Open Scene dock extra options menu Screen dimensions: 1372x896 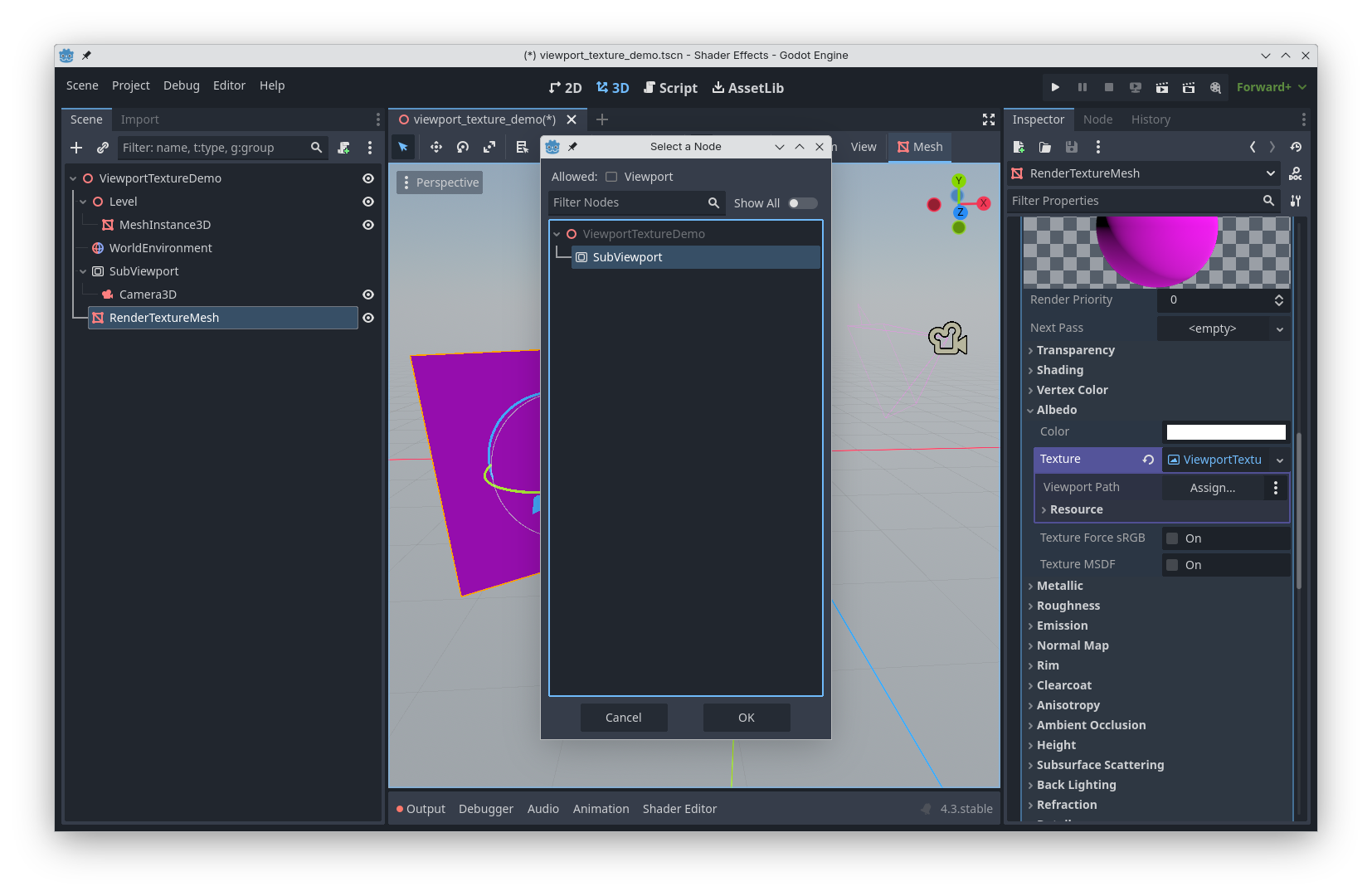[370, 148]
